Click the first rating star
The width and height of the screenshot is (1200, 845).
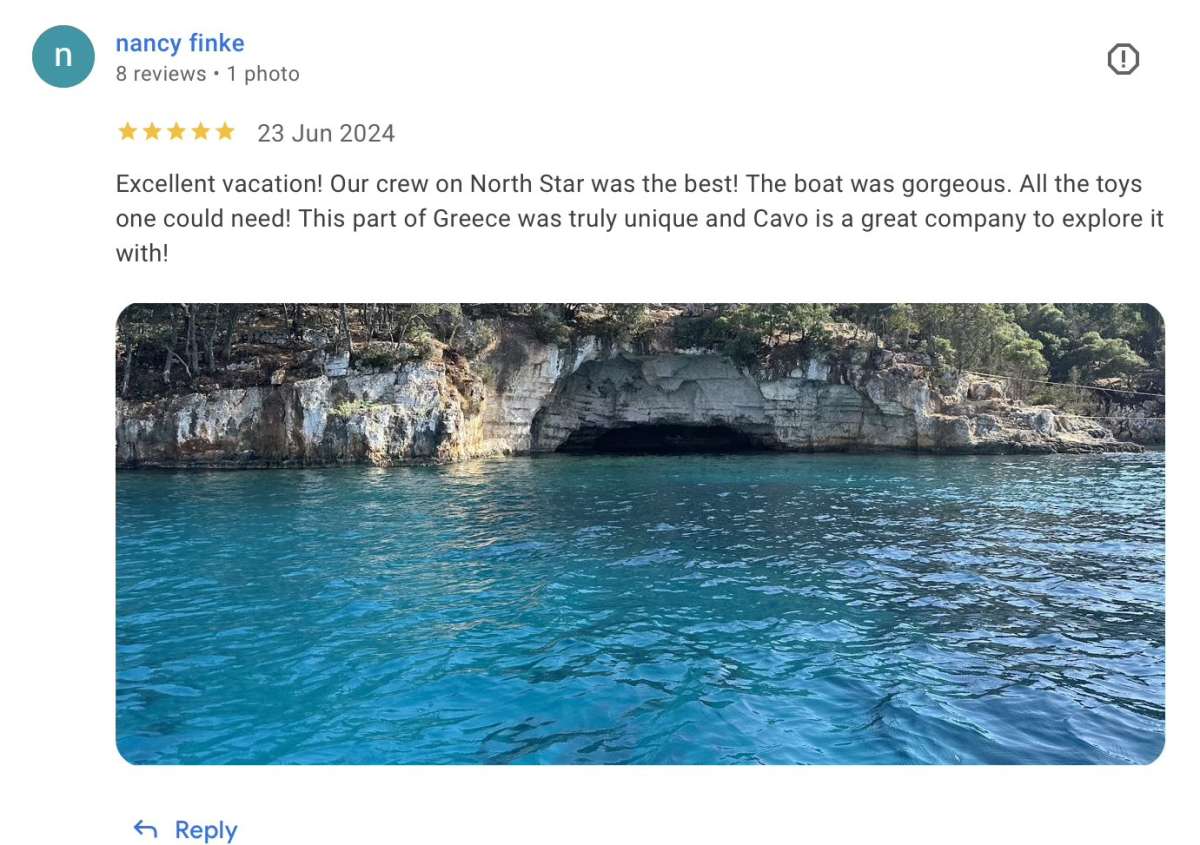(127, 132)
